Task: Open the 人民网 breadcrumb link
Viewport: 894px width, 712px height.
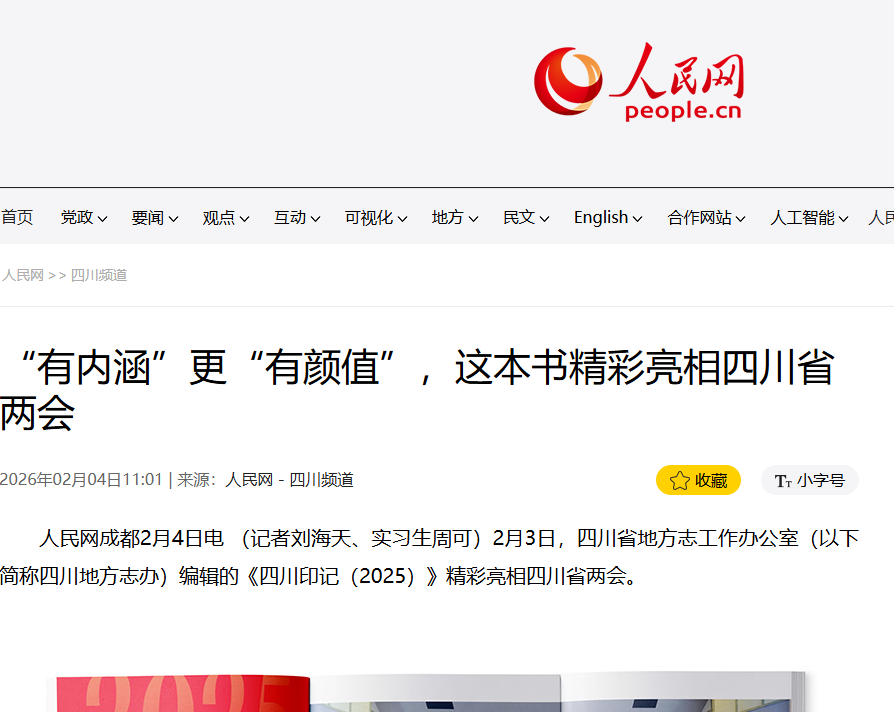Action: (23, 275)
